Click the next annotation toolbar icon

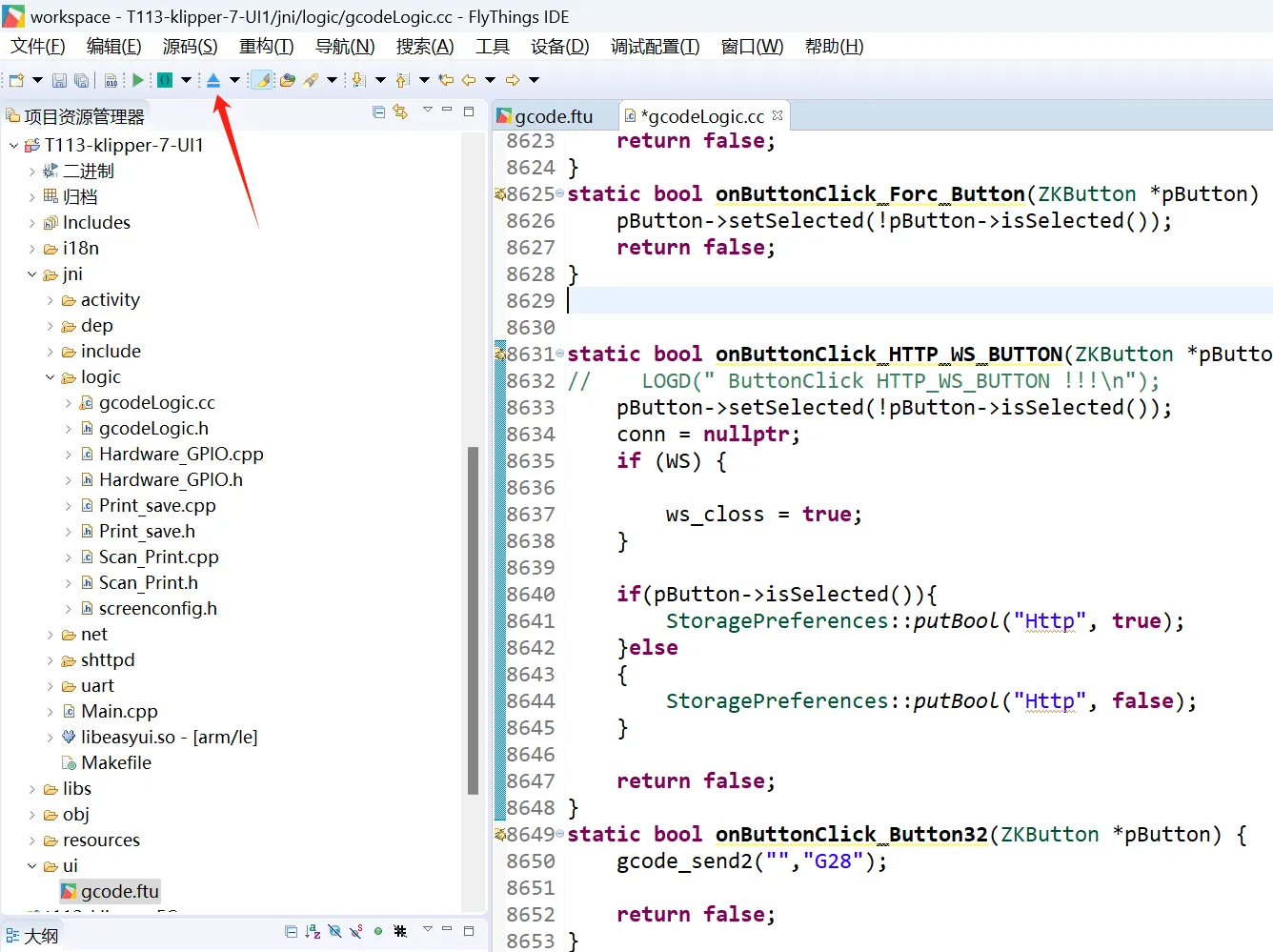358,80
